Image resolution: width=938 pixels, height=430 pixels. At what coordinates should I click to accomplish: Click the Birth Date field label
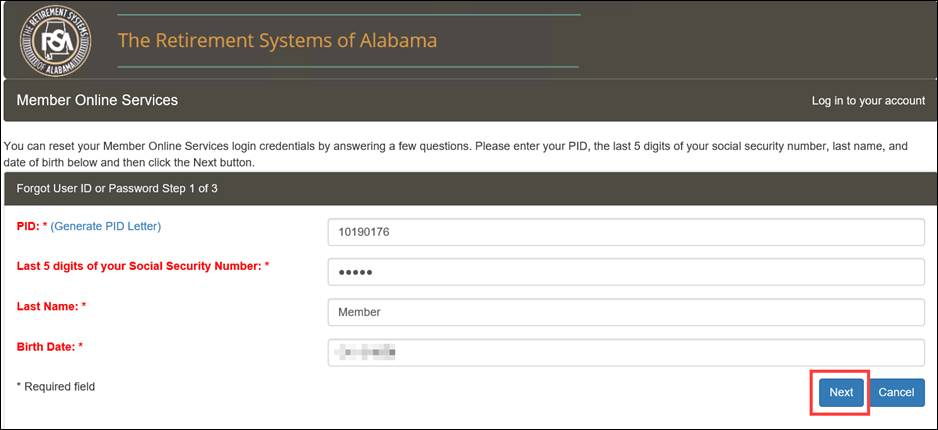(x=45, y=346)
